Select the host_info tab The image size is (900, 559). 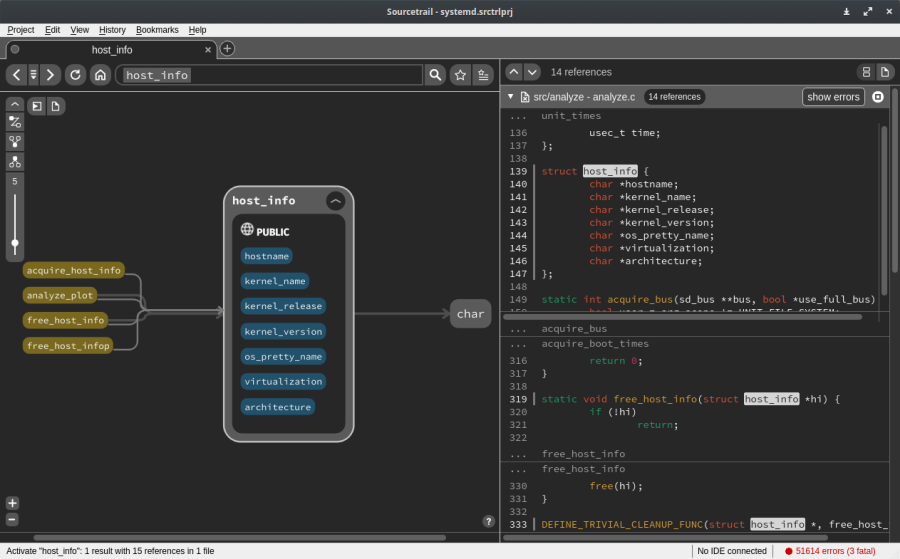[x=112, y=49]
